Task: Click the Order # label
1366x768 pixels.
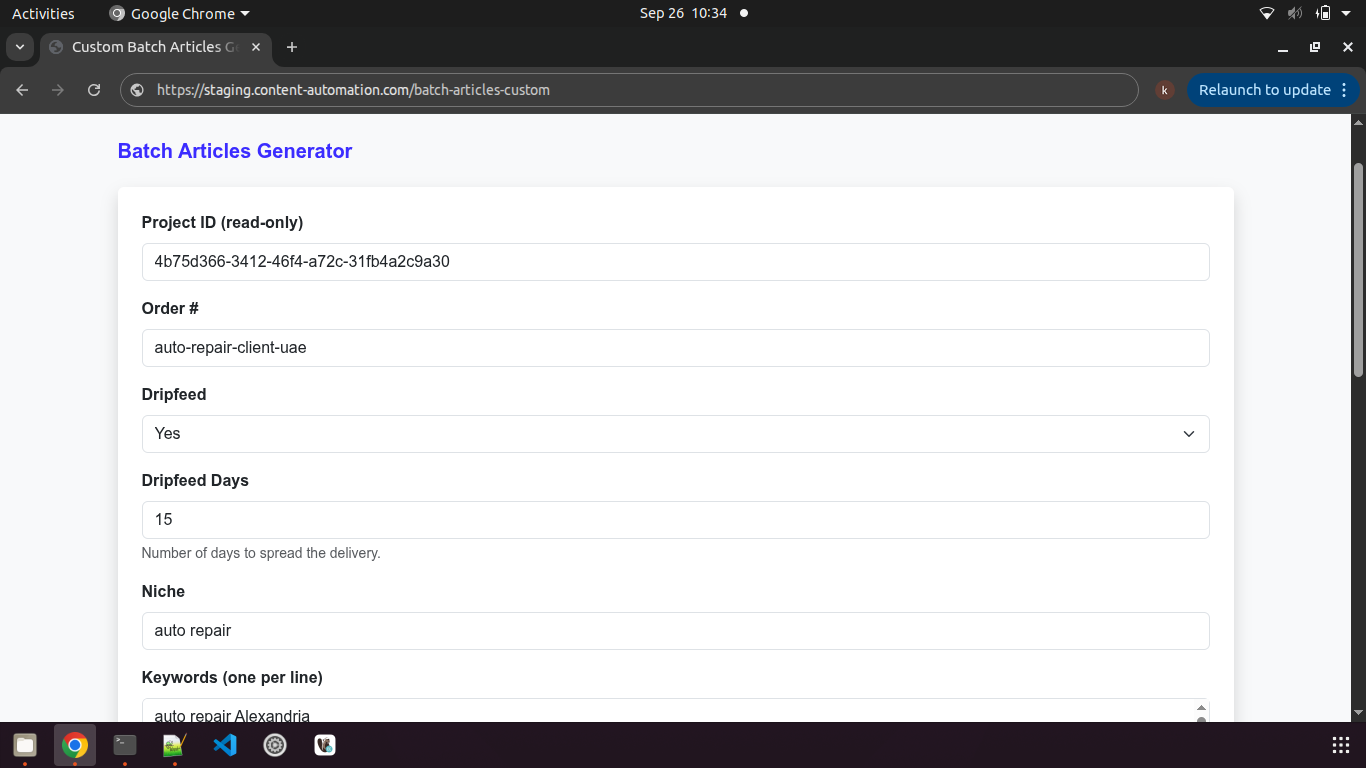Action: [x=170, y=308]
